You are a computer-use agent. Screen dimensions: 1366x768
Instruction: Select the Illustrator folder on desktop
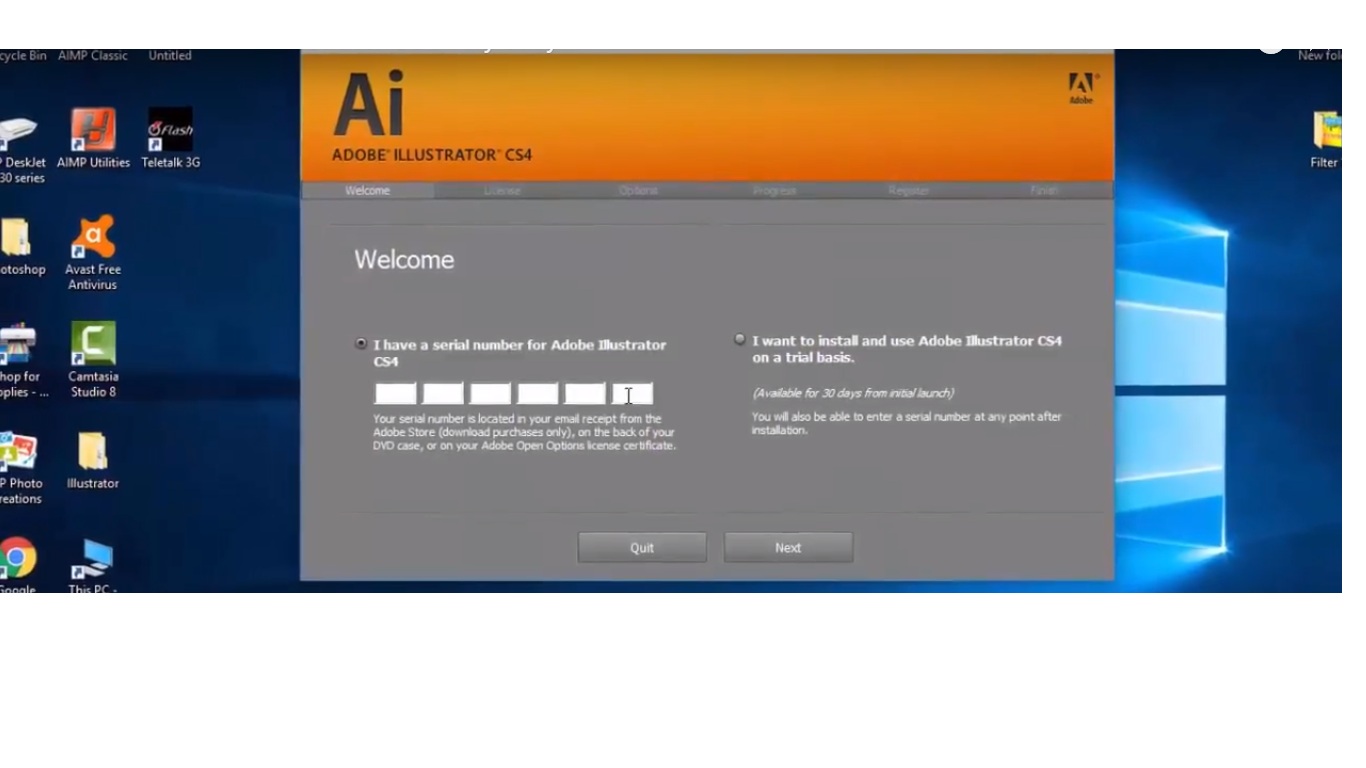click(x=93, y=453)
